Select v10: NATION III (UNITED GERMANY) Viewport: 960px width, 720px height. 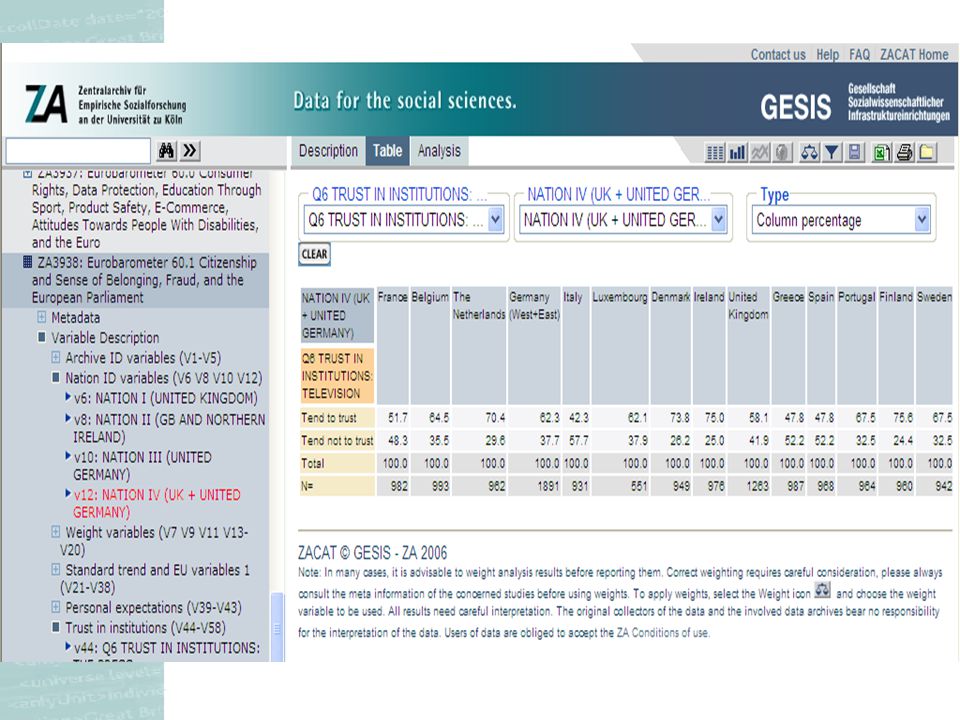coord(142,466)
